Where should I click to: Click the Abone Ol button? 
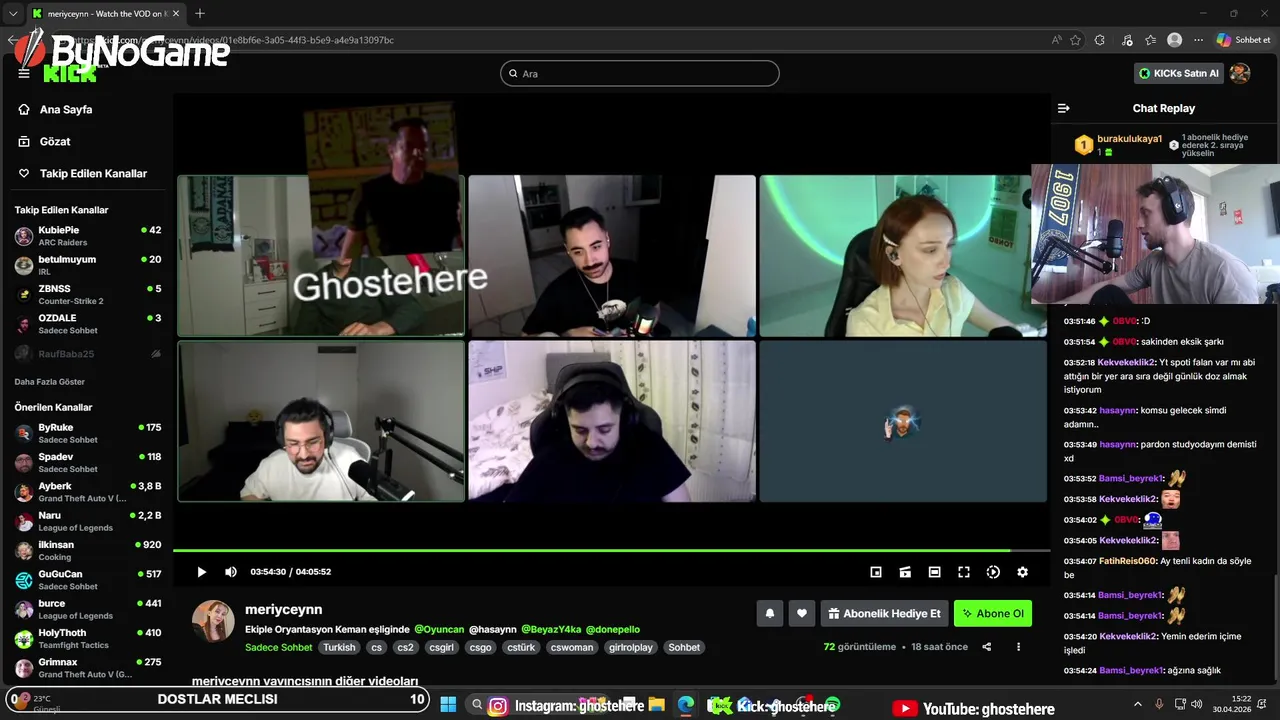(993, 614)
